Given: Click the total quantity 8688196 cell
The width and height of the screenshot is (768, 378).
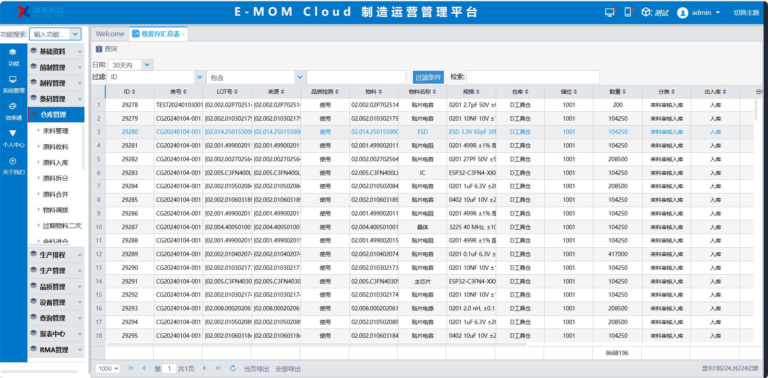Looking at the screenshot, I should (x=617, y=353).
